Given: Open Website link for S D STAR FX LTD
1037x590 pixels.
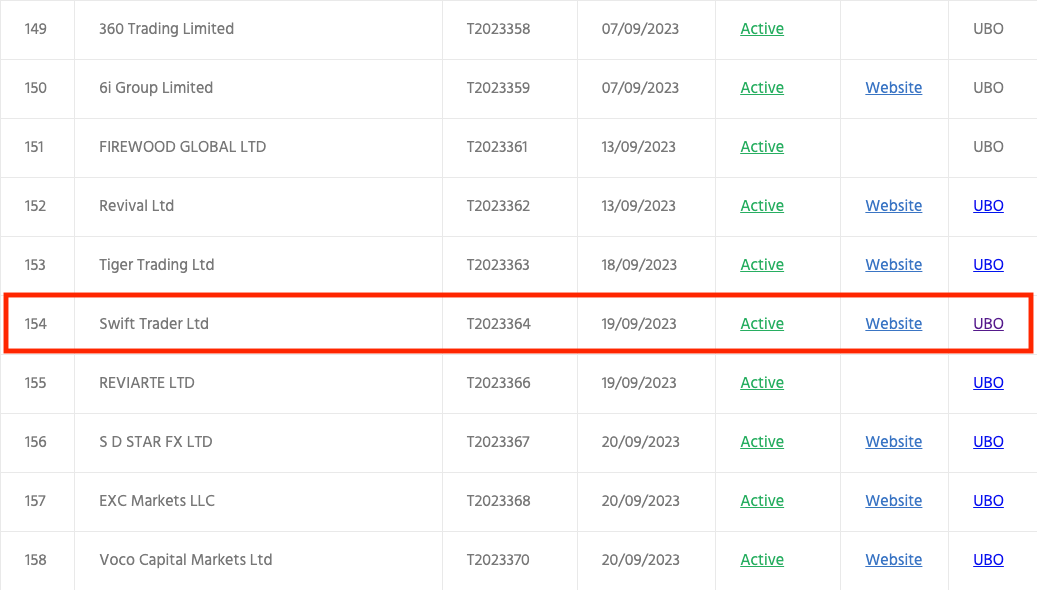Looking at the screenshot, I should tap(893, 441).
